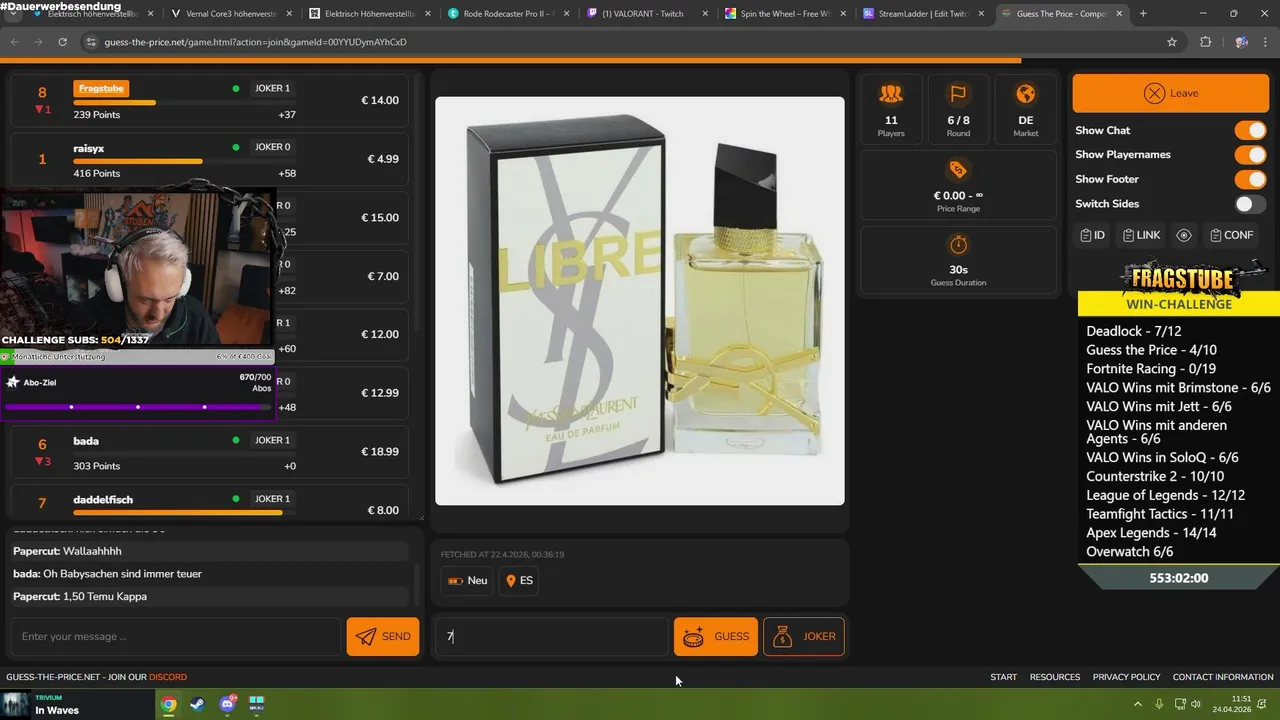The height and width of the screenshot is (720, 1280).
Task: Copy the game ID with the ID button
Action: pyautogui.click(x=1093, y=235)
